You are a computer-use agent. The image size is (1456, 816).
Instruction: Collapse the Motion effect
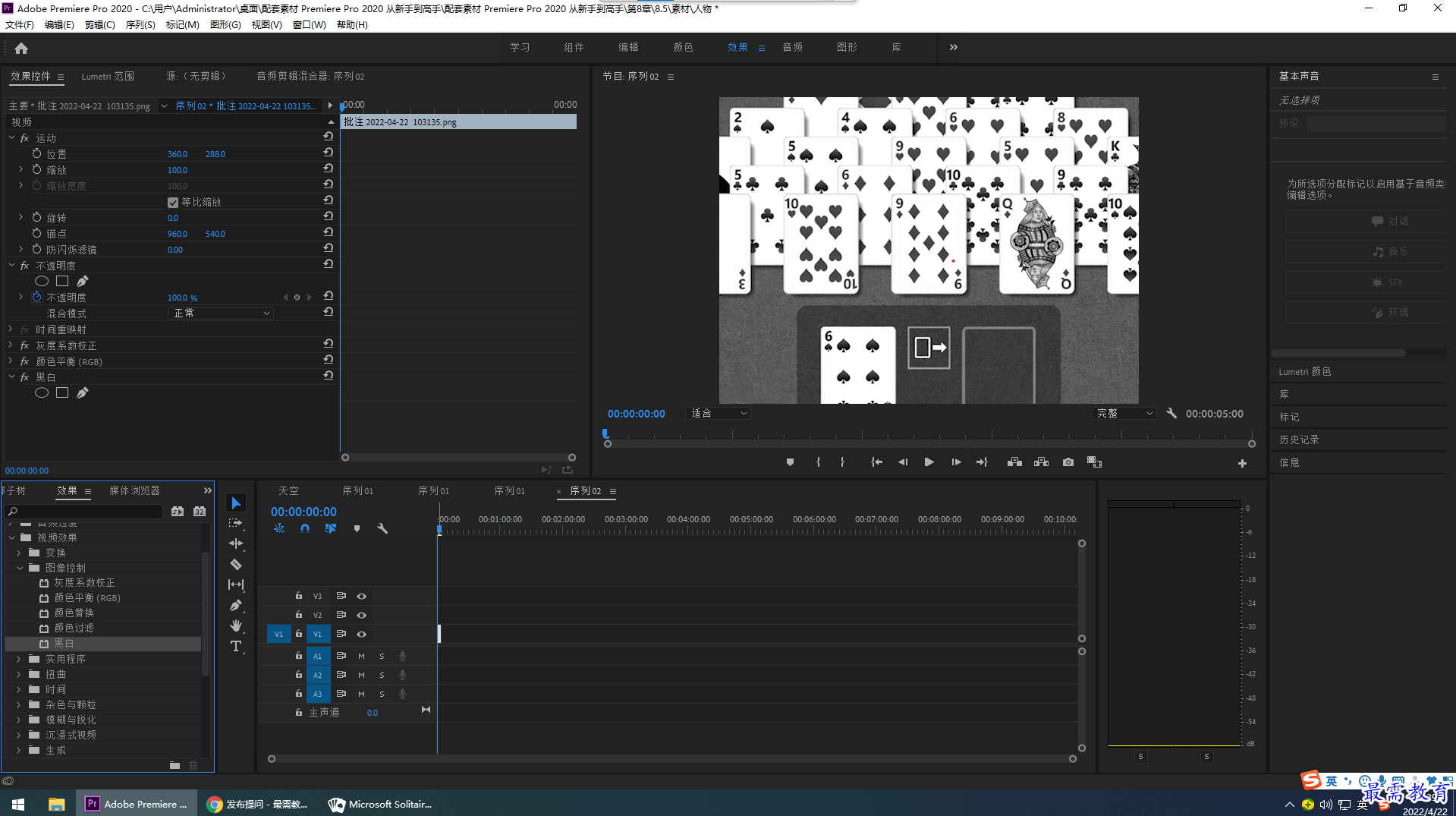(x=11, y=138)
